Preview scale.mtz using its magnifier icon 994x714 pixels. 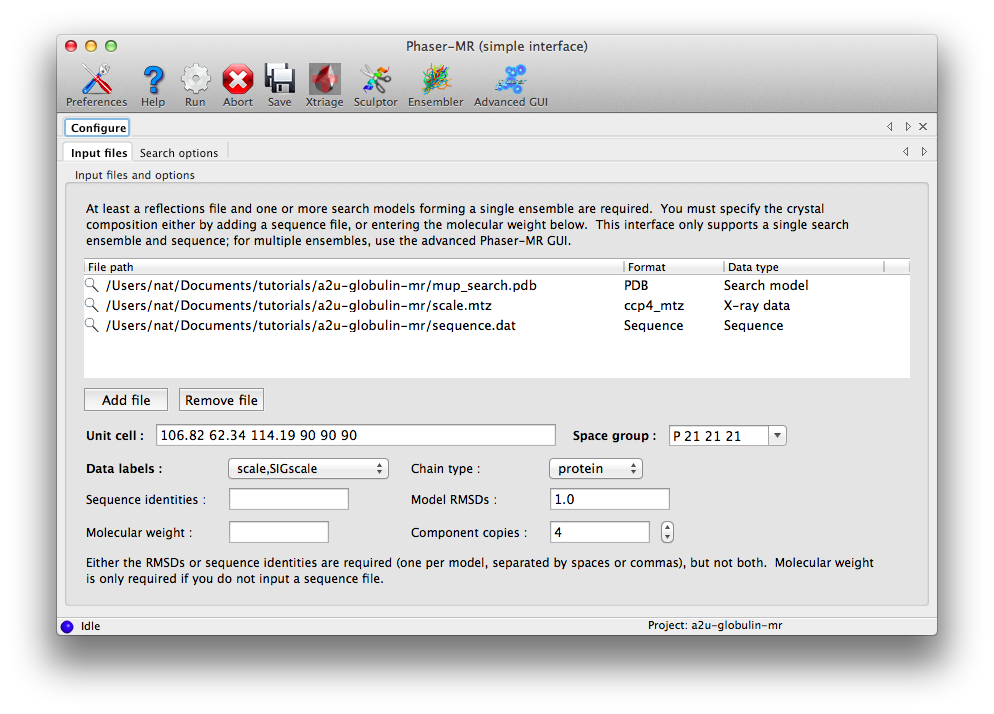[x=91, y=305]
